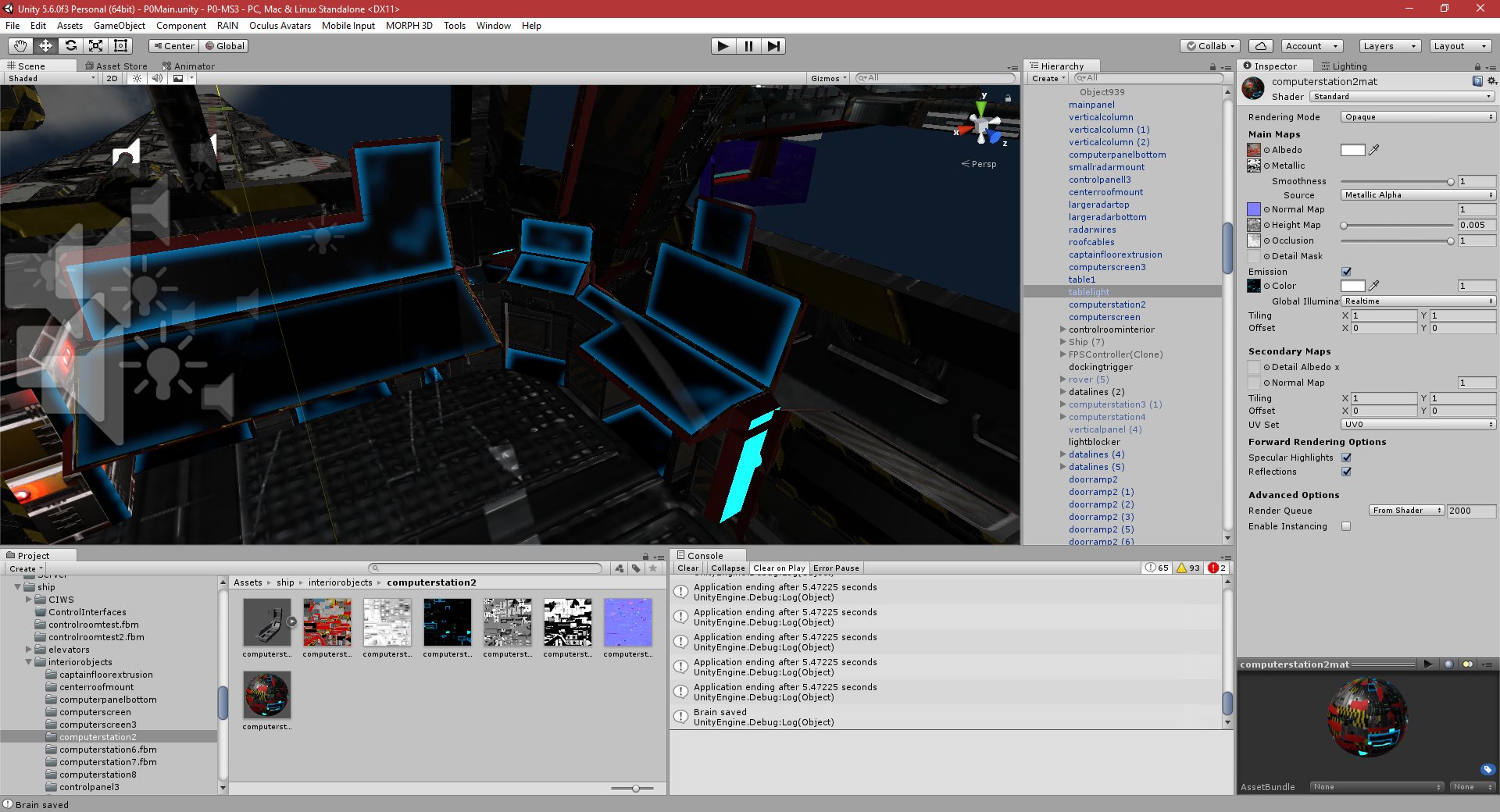The image size is (1500, 812).
Task: Open Shaded draw mode dropdown
Action: (x=52, y=78)
